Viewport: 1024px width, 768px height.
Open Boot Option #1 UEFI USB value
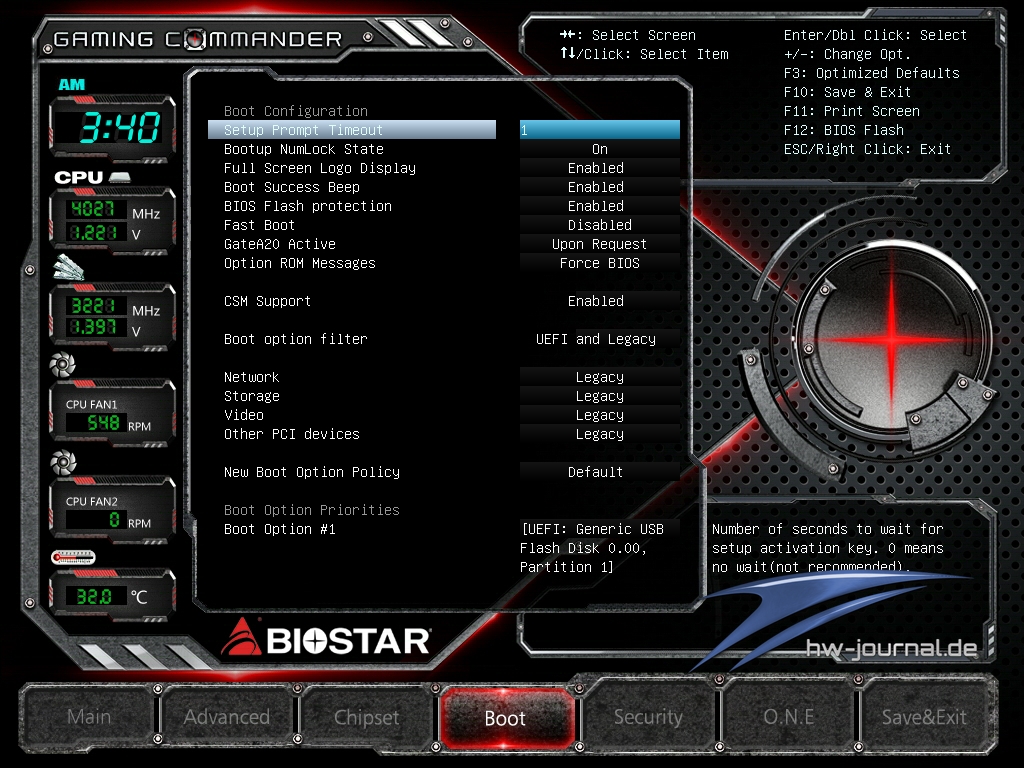(x=600, y=547)
